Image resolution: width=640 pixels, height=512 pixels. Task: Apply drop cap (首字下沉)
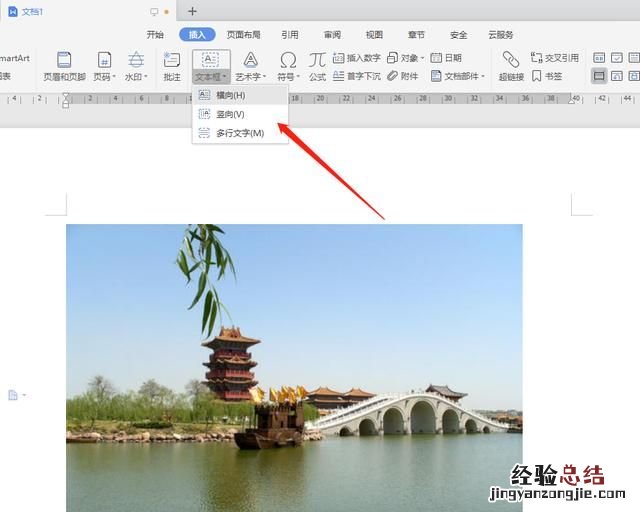(357, 76)
